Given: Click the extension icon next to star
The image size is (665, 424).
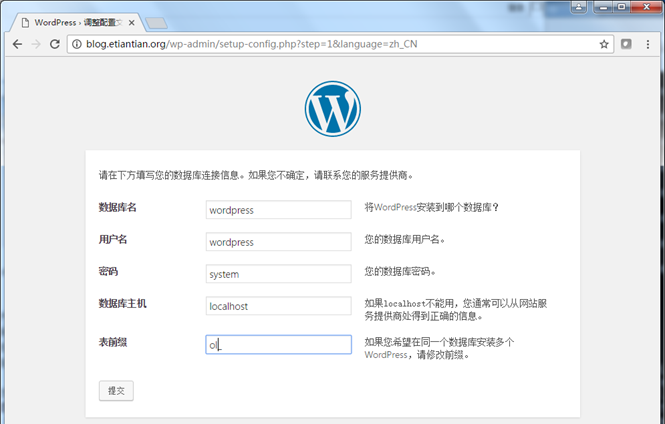Looking at the screenshot, I should [626, 44].
